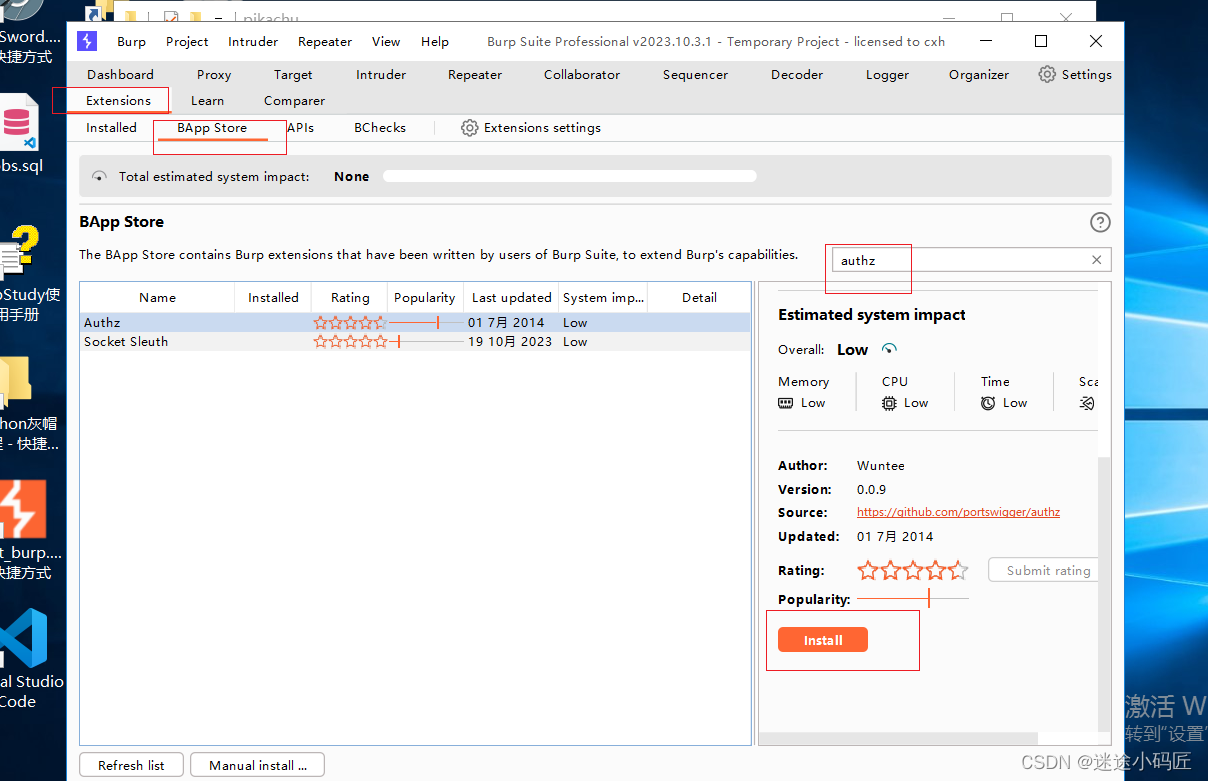This screenshot has width=1208, height=781.
Task: Switch to the Target tab
Action: tap(293, 74)
